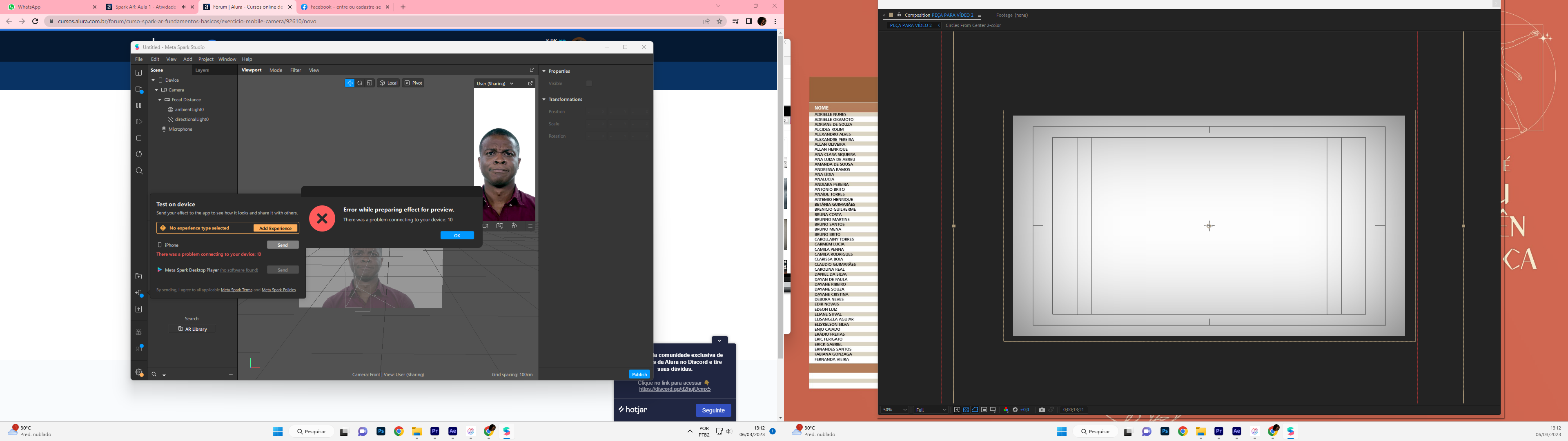1568x441 pixels.
Task: Select Microphone in the scene tree
Action: (180, 129)
